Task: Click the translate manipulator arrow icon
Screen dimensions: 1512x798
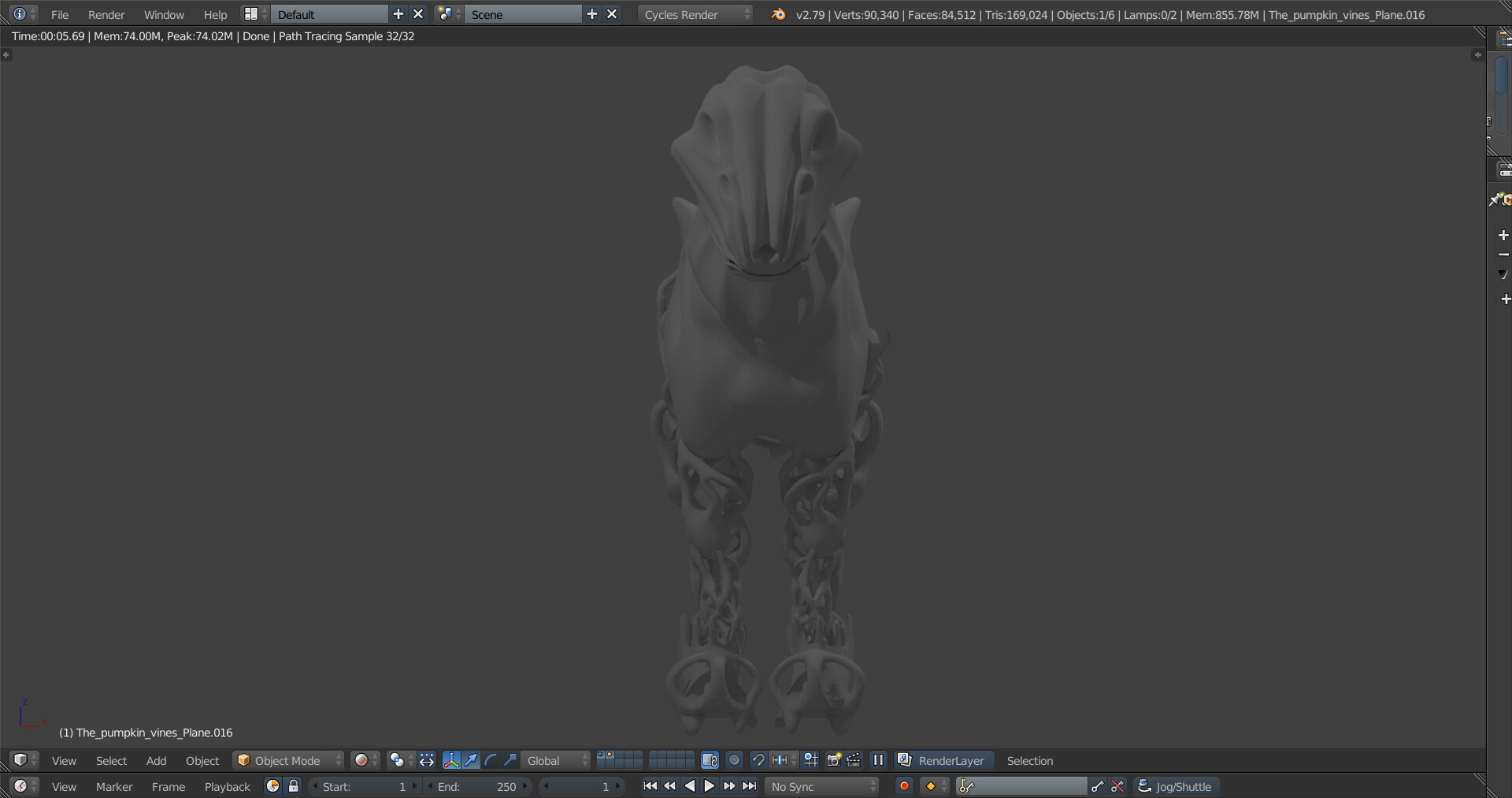Action: pyautogui.click(x=471, y=760)
